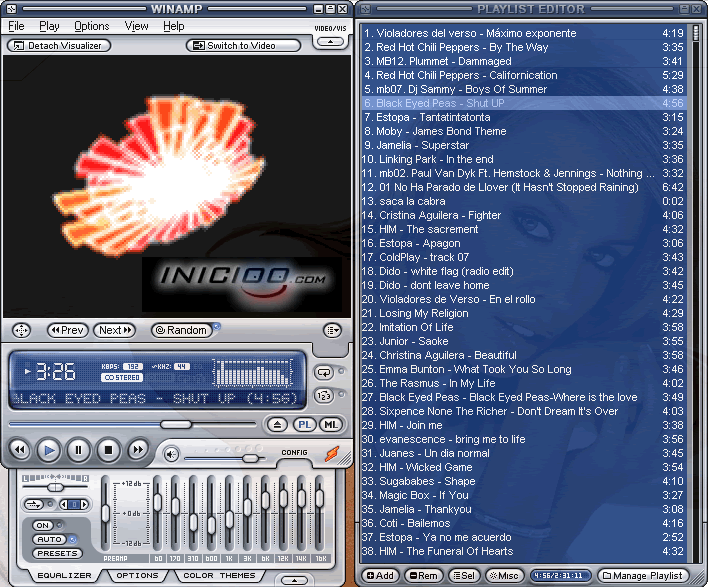The image size is (708, 587).
Task: Click Next visualization preset button
Action: (115, 331)
